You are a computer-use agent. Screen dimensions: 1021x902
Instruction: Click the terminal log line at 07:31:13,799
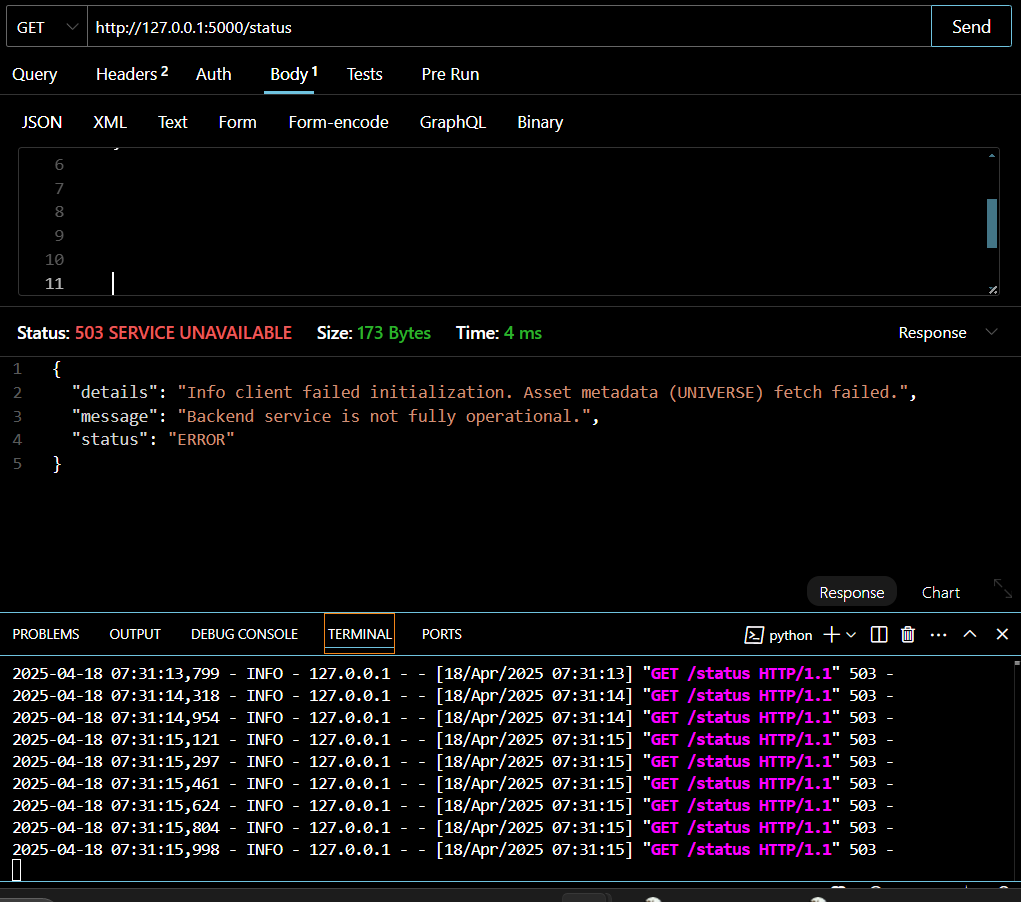[453, 673]
